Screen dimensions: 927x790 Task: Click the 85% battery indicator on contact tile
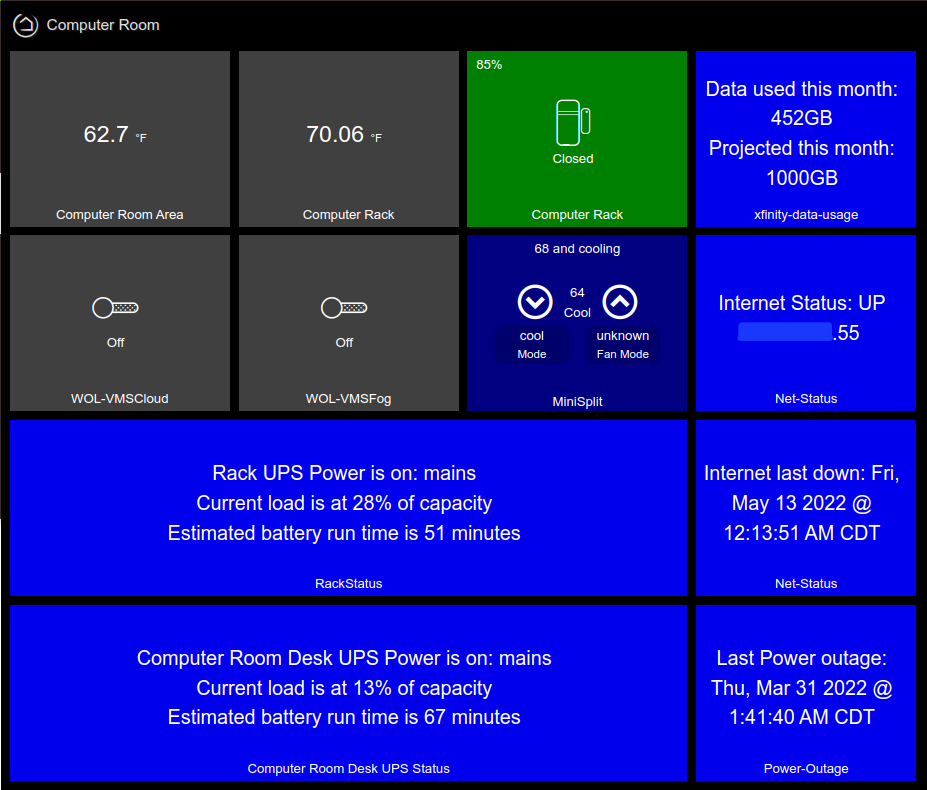tap(489, 65)
